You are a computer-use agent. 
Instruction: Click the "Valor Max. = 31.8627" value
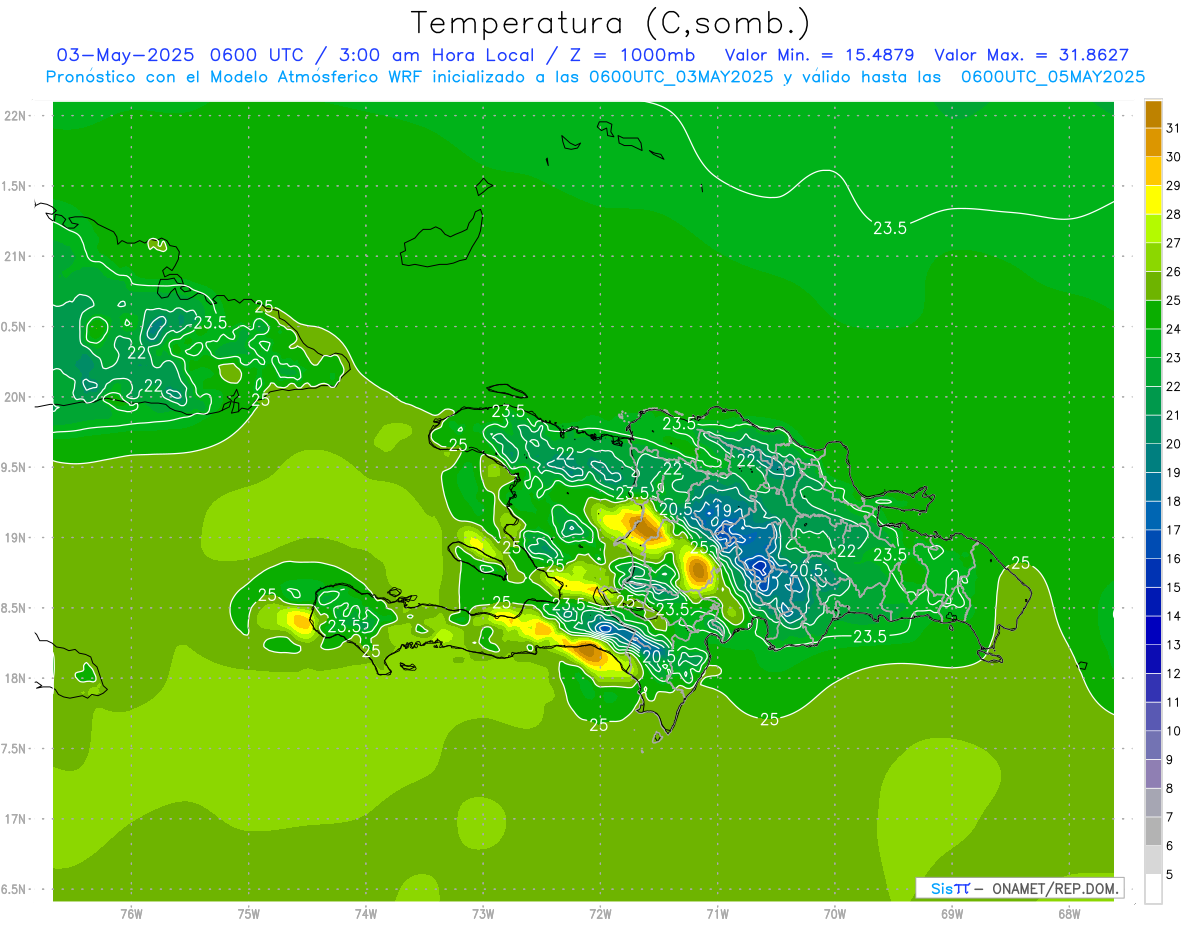click(1032, 55)
